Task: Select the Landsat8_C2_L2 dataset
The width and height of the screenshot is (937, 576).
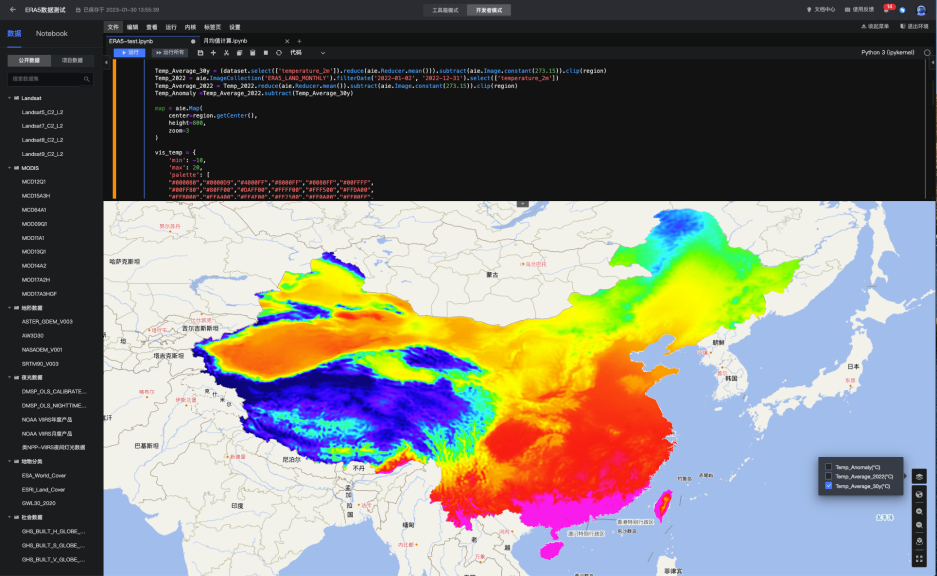Action: coord(42,140)
